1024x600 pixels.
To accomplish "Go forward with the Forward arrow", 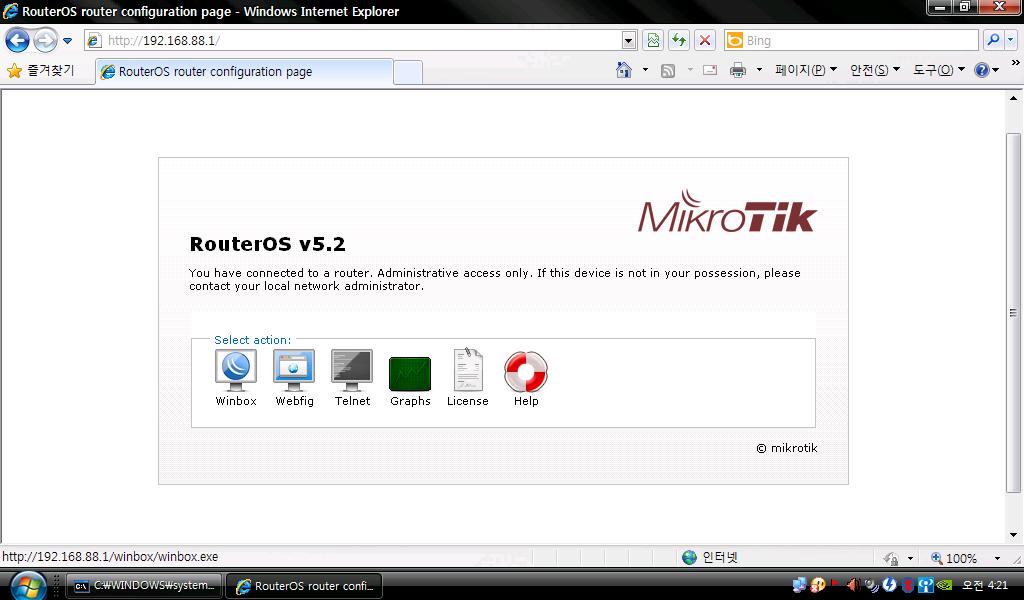I will click(x=45, y=40).
